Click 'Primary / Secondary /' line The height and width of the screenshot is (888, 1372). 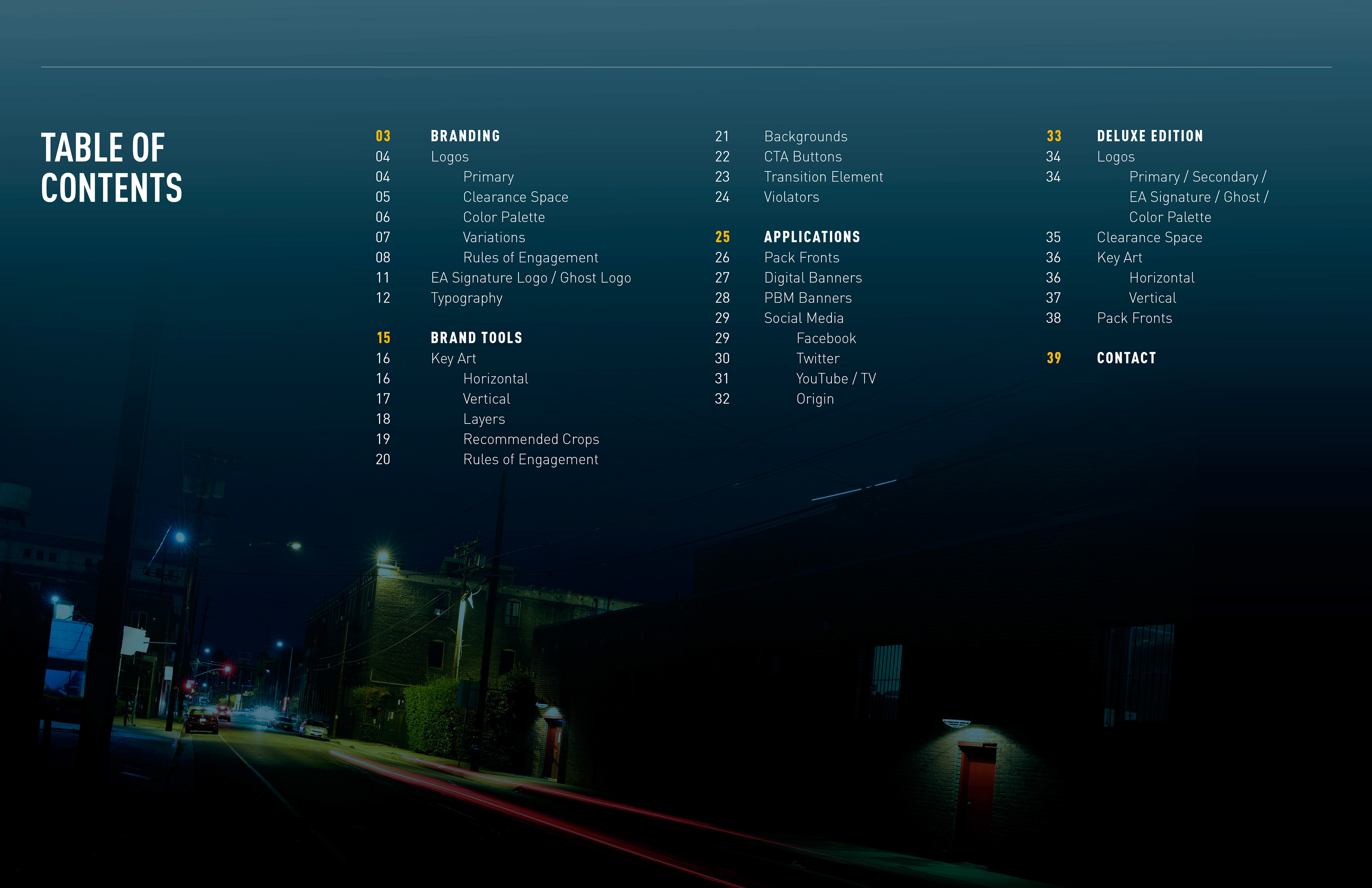(1197, 177)
